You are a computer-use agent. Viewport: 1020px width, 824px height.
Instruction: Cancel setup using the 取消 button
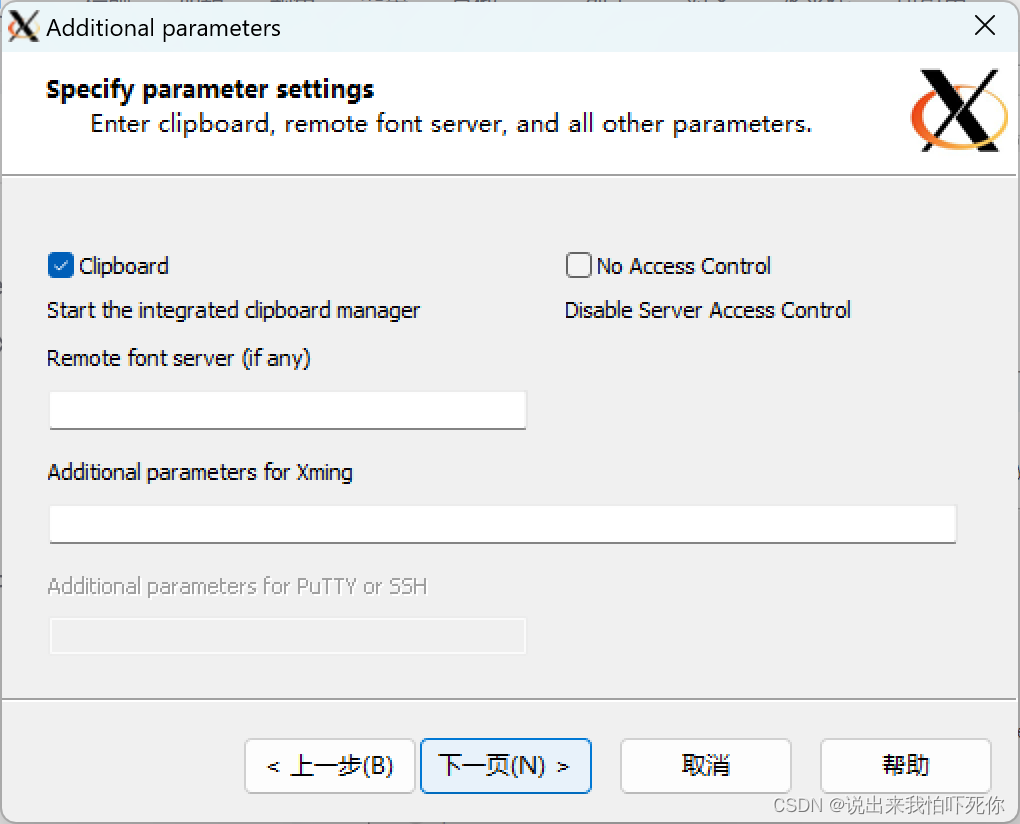705,766
